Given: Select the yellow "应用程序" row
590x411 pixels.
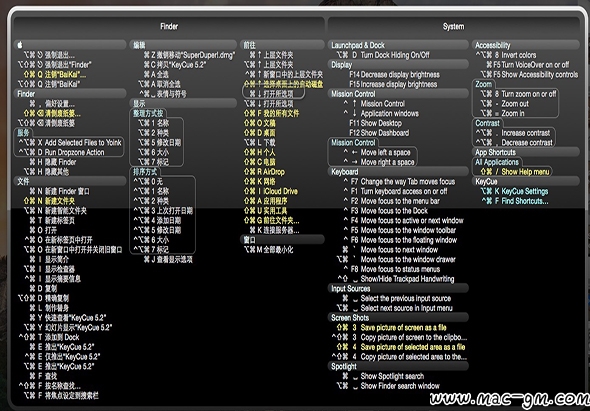Looking at the screenshot, I should [x=266, y=201].
